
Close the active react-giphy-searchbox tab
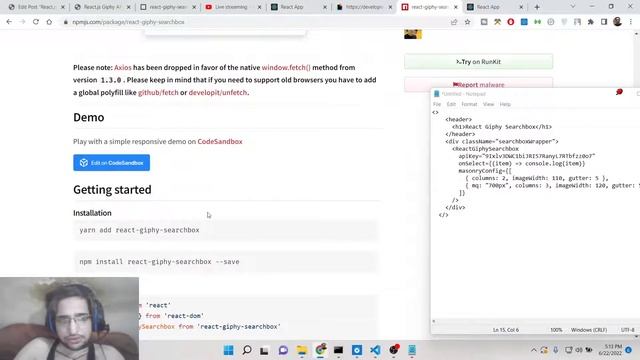coord(456,7)
